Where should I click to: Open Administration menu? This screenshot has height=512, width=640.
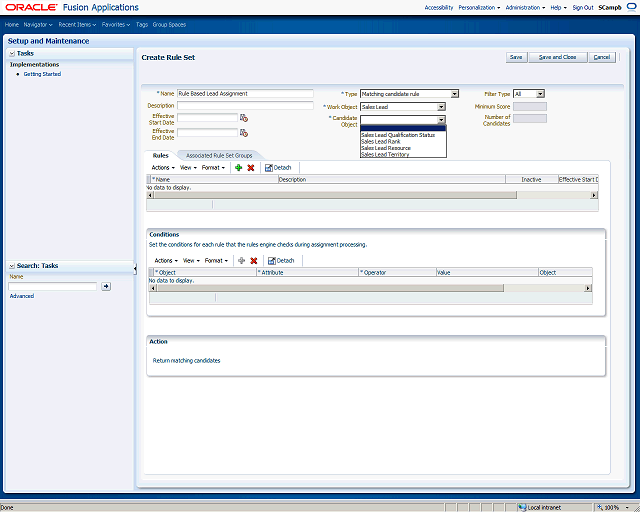coord(525,7)
